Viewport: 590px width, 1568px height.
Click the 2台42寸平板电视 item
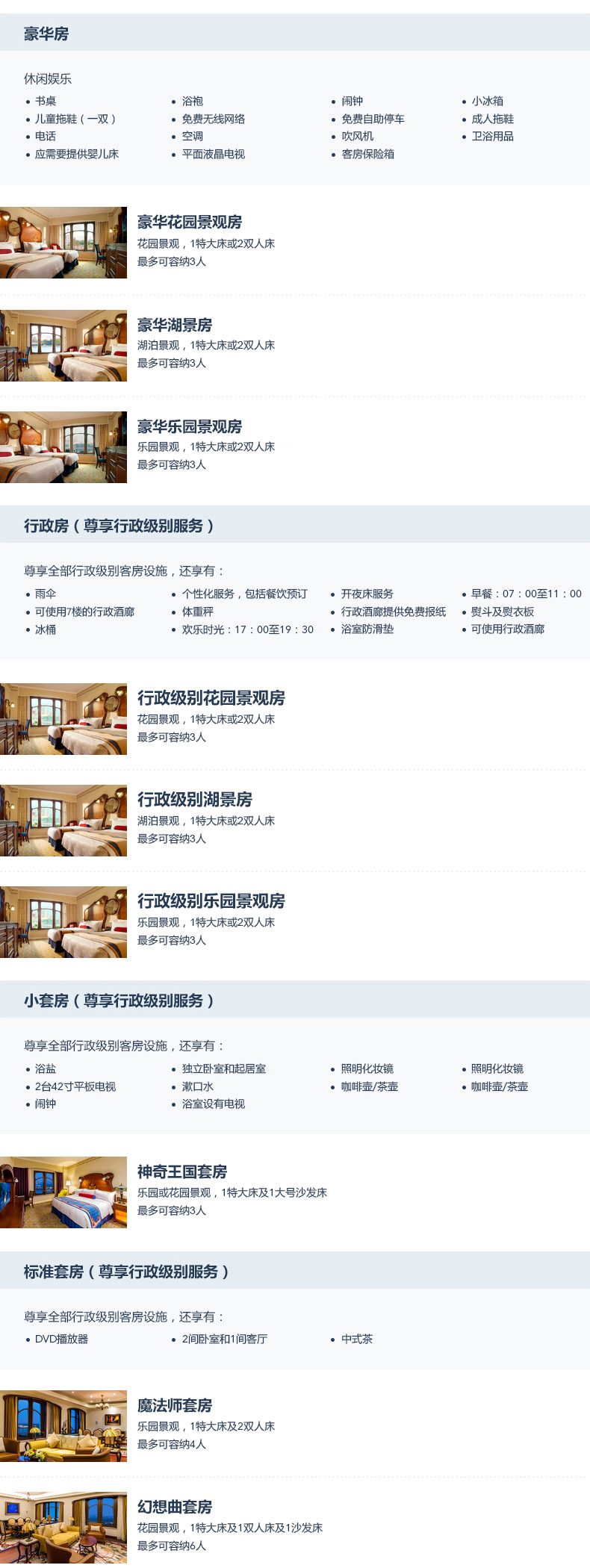(75, 1086)
